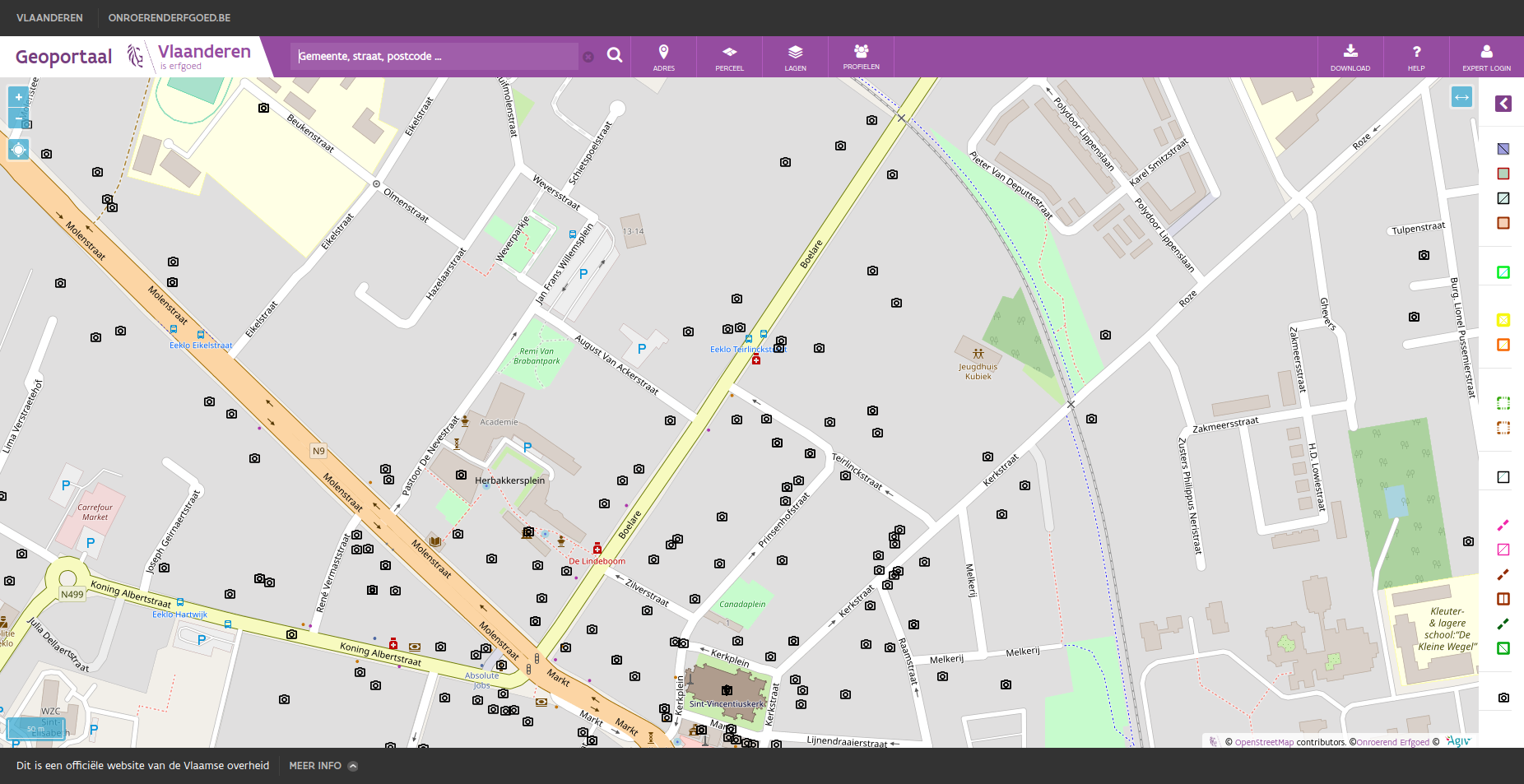Select the camera legend icon in sidebar
The image size is (1524, 784).
point(1503,698)
